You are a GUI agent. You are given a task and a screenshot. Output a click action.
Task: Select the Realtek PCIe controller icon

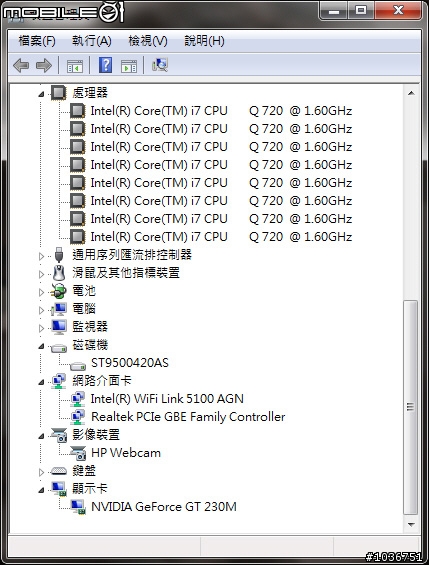(x=77, y=417)
